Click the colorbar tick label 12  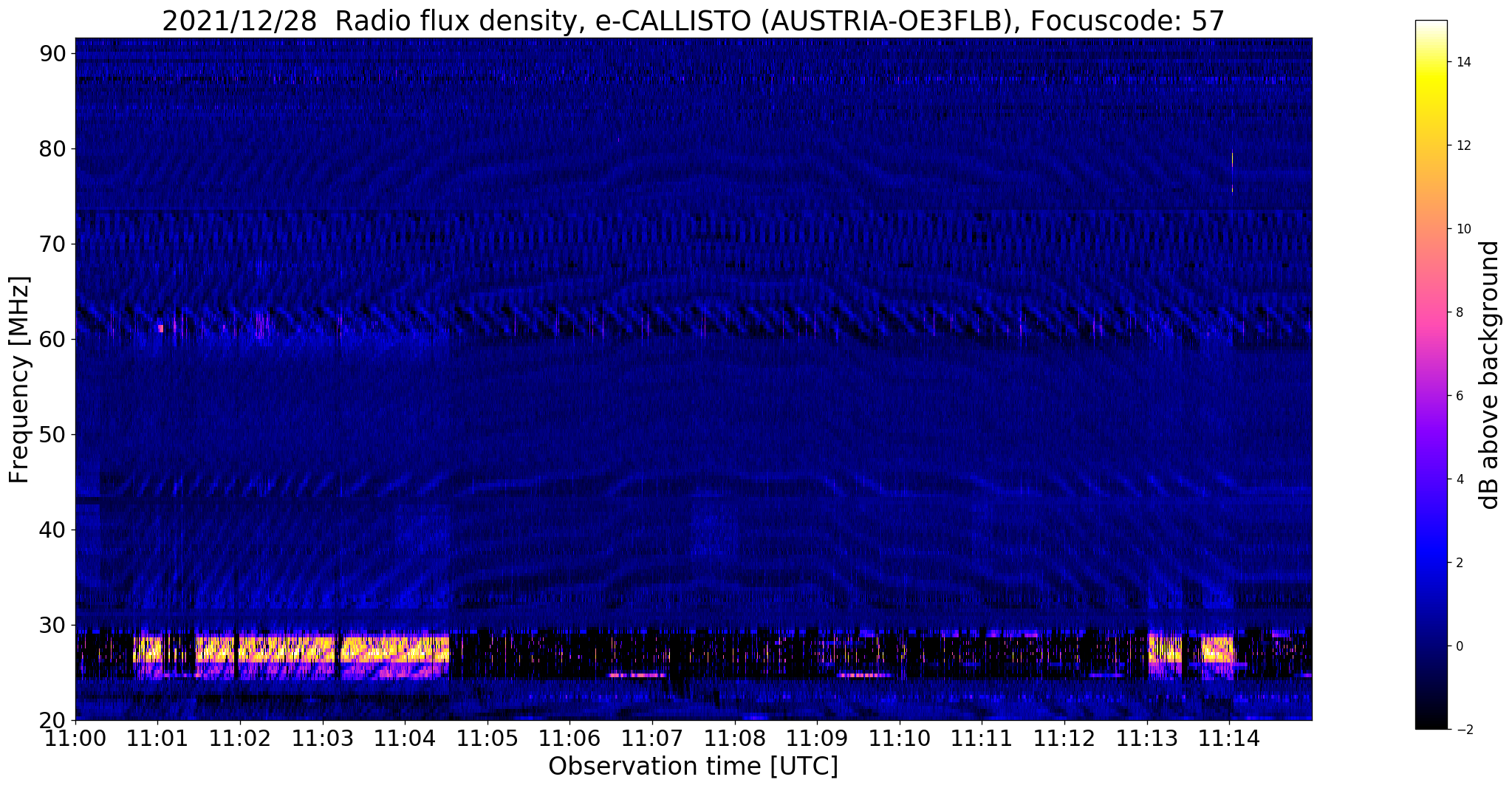point(1463,145)
